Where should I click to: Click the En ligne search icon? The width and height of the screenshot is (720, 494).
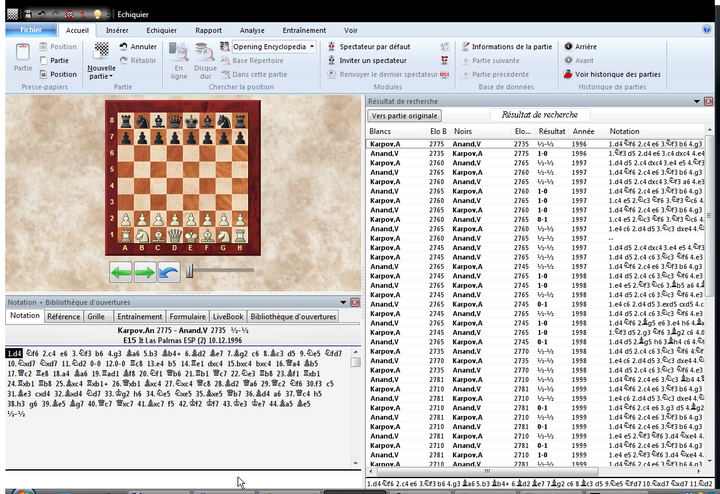[179, 52]
